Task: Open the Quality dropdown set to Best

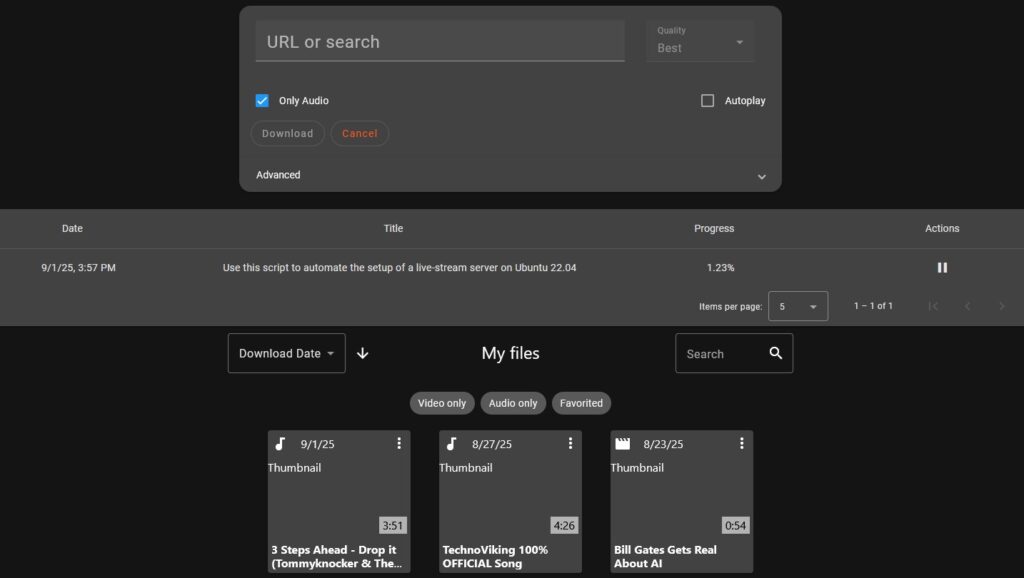Action: click(x=700, y=41)
